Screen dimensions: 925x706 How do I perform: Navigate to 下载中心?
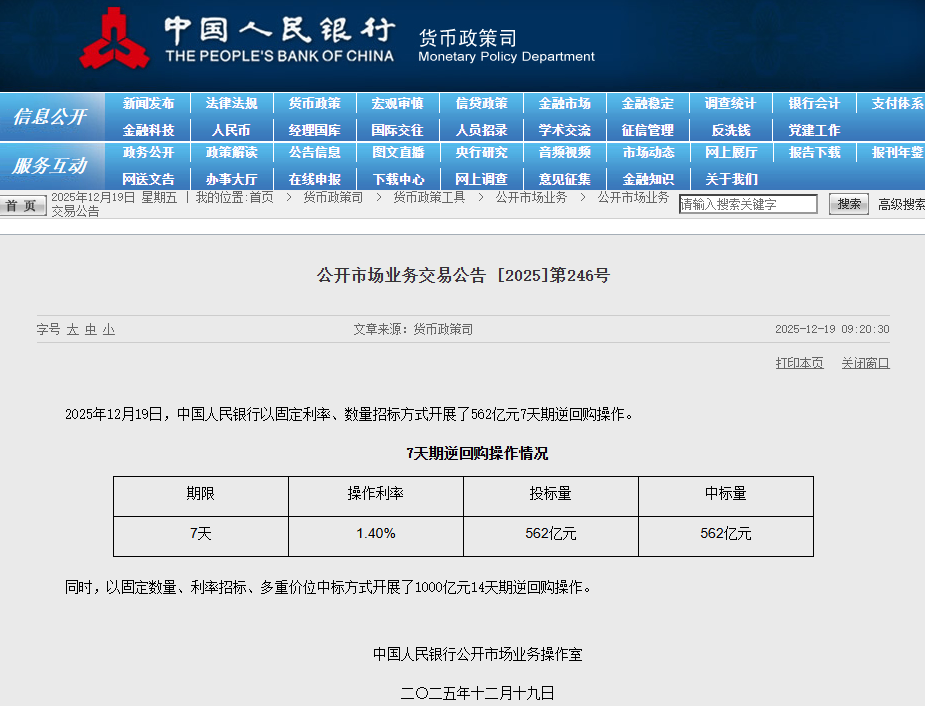[398, 179]
